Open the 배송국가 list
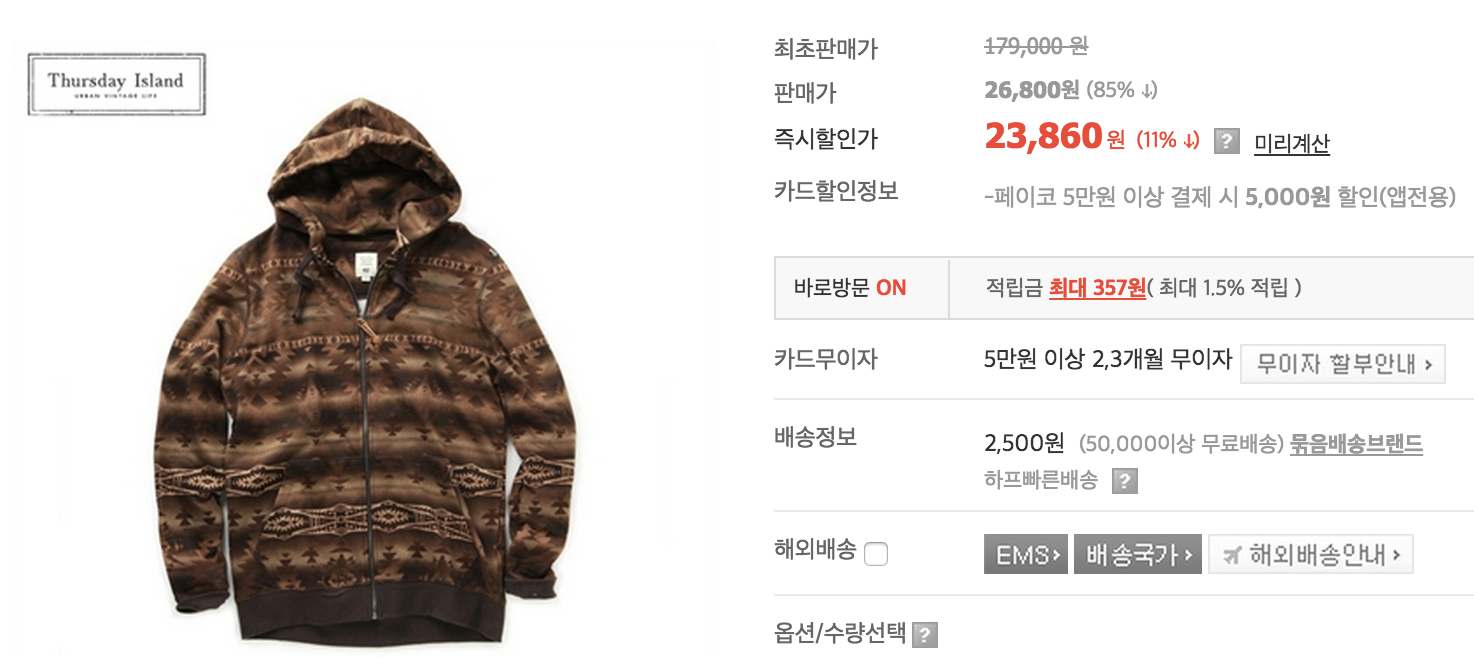The width and height of the screenshot is (1474, 658). pyautogui.click(x=1138, y=554)
